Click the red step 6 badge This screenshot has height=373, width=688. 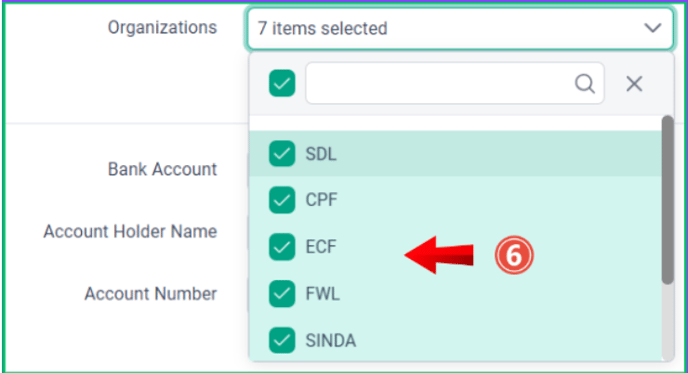pos(514,255)
